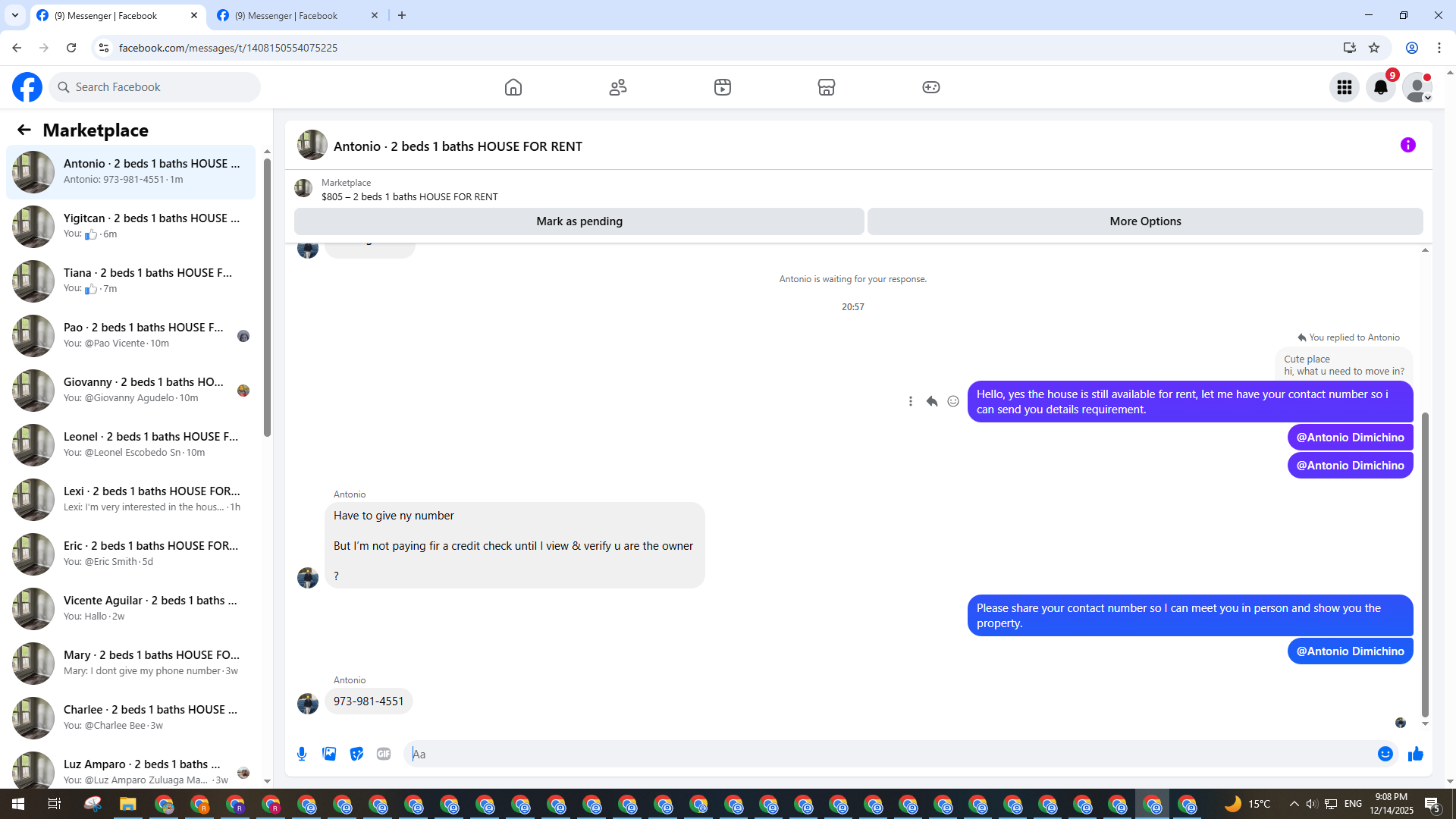The width and height of the screenshot is (1456, 819).
Task: Send a thumbs-up like
Action: click(x=1416, y=754)
